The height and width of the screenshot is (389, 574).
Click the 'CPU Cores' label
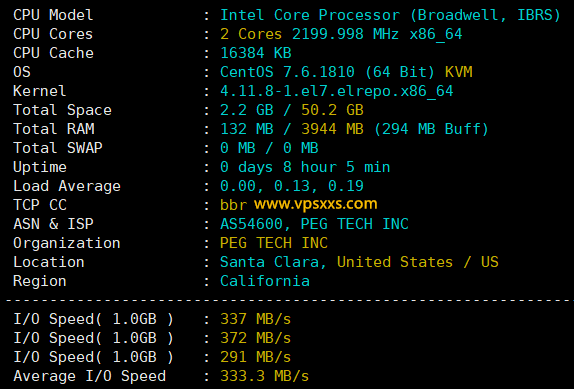pos(53,34)
